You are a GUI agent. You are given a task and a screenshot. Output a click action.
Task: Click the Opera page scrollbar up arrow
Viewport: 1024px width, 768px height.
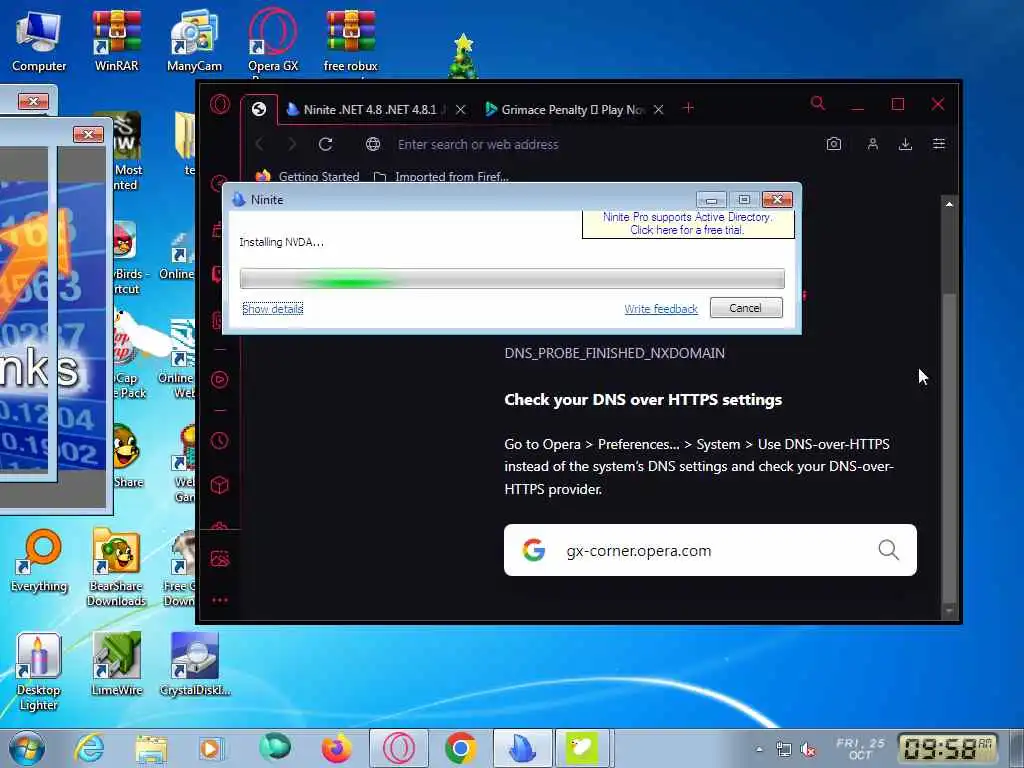(950, 204)
